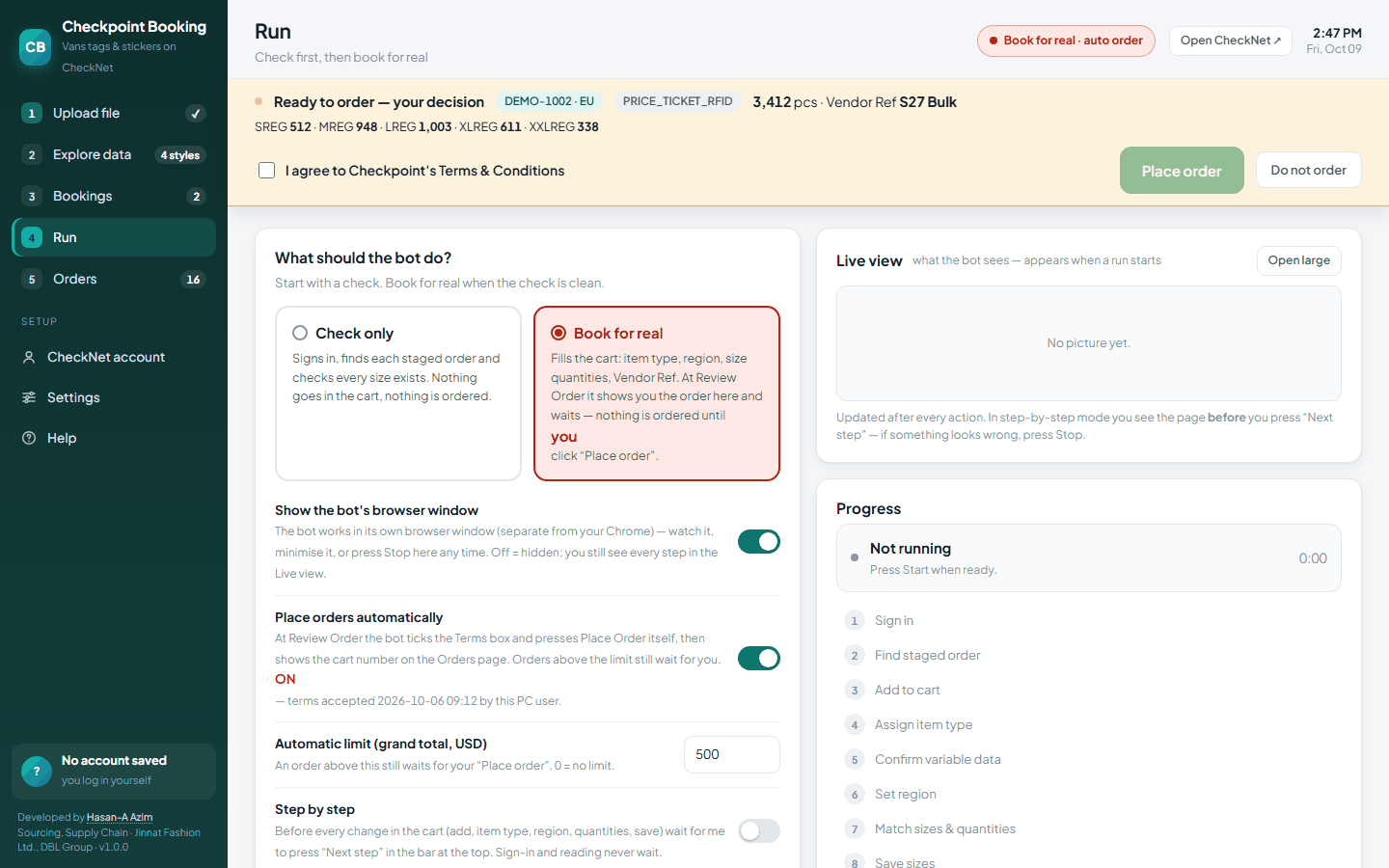
Task: Click the Bookings count badge
Action: [x=197, y=197]
